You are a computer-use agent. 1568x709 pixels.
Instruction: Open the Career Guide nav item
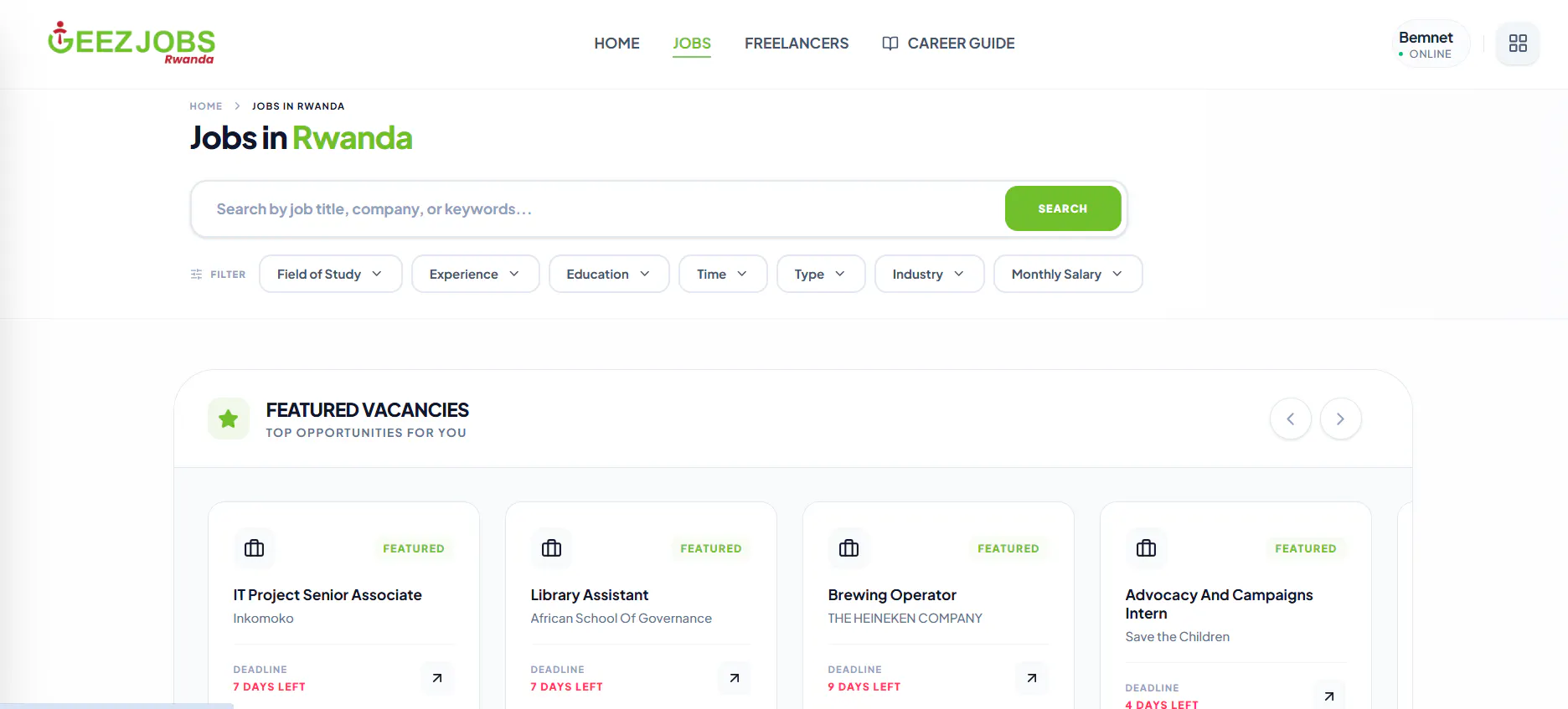point(949,44)
